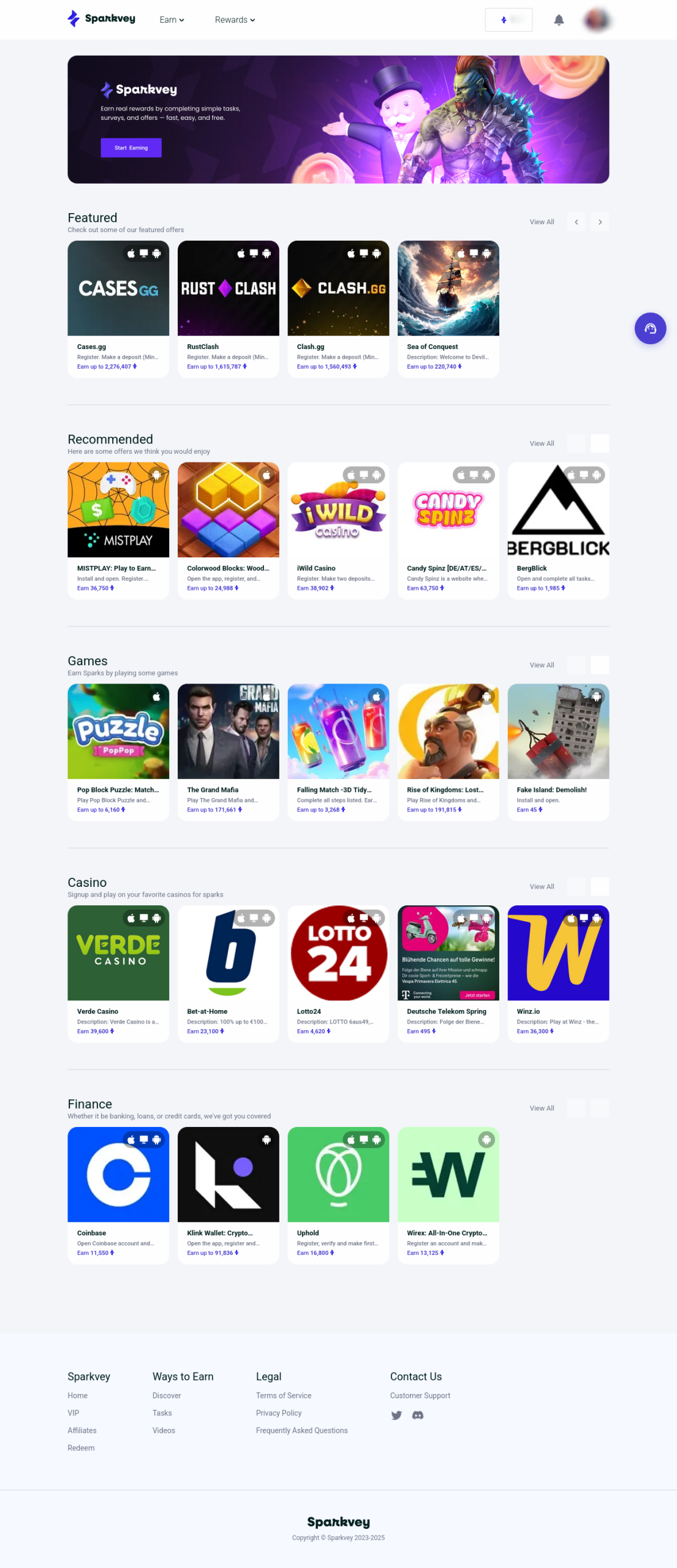Click the Sparkvey logo in header

pyautogui.click(x=101, y=19)
